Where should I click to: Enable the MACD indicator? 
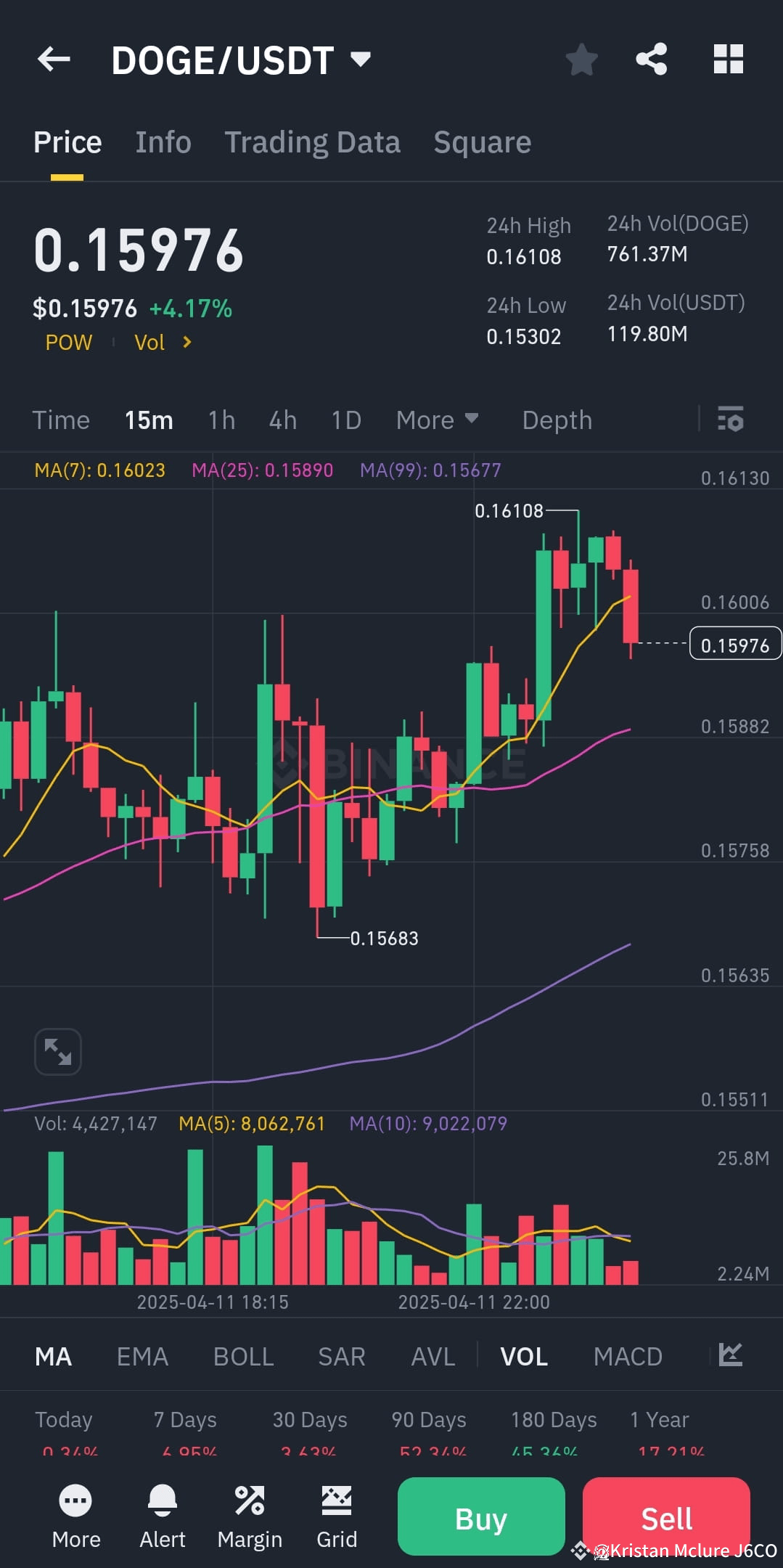click(628, 1356)
